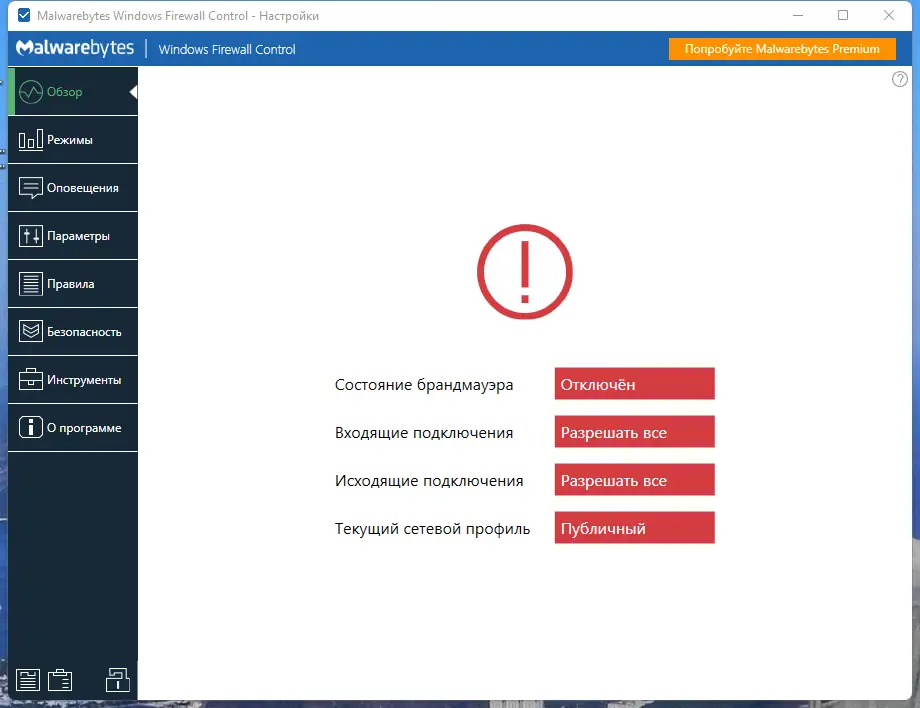Click the open padlock icon in sidebar
The height and width of the screenshot is (708, 920).
[117, 680]
